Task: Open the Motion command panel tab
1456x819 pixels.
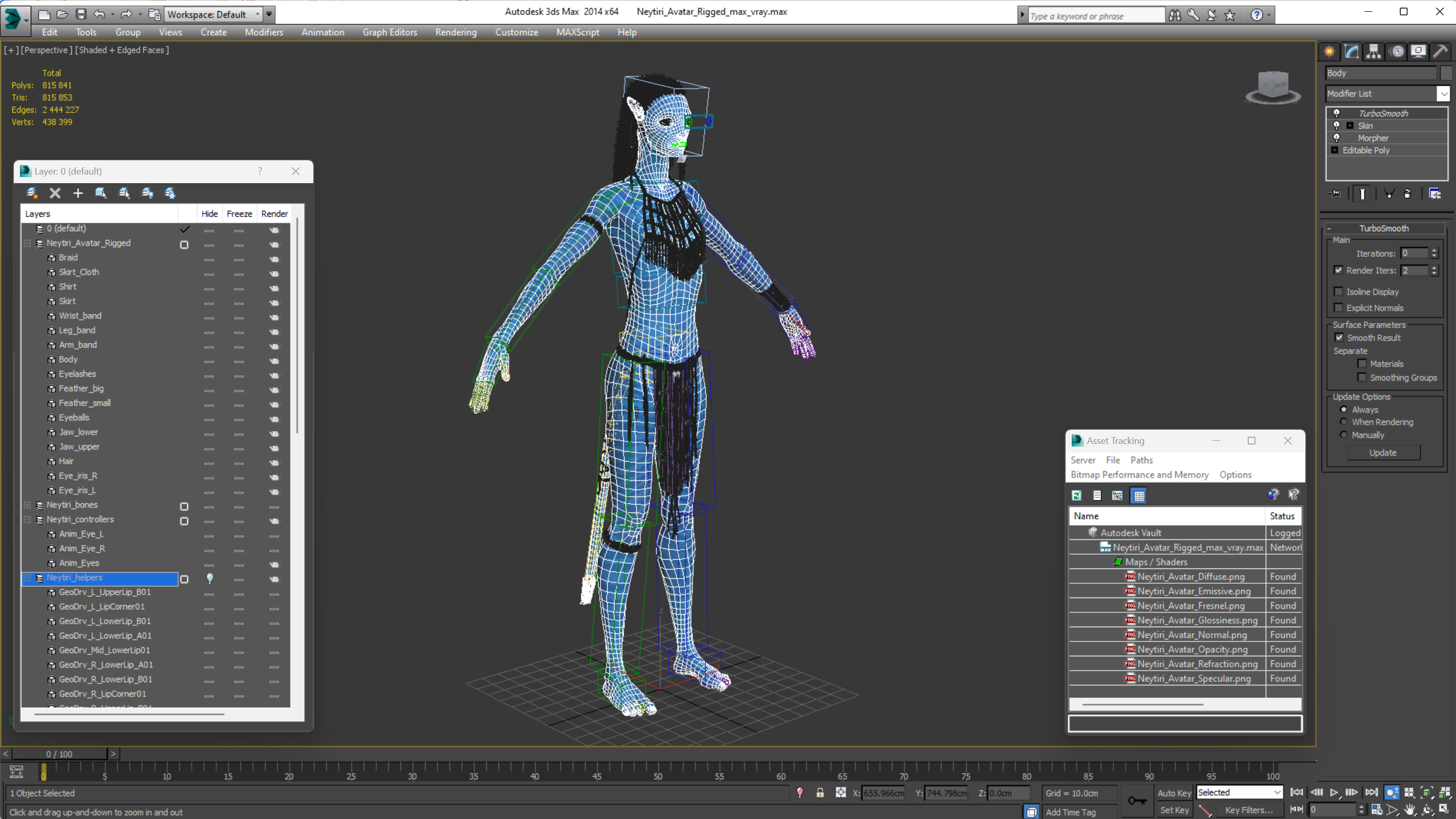Action: click(x=1397, y=52)
